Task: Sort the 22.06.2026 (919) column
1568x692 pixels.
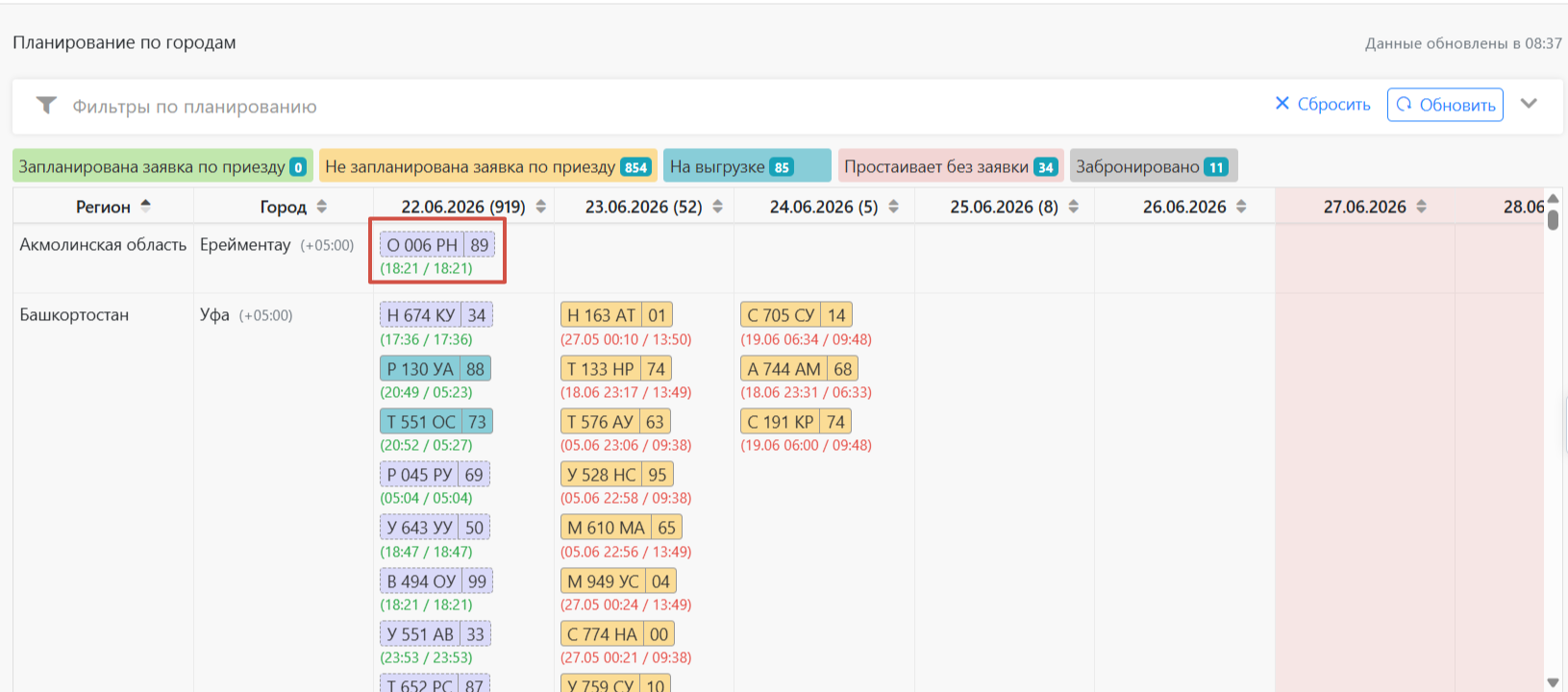Action: 541,207
